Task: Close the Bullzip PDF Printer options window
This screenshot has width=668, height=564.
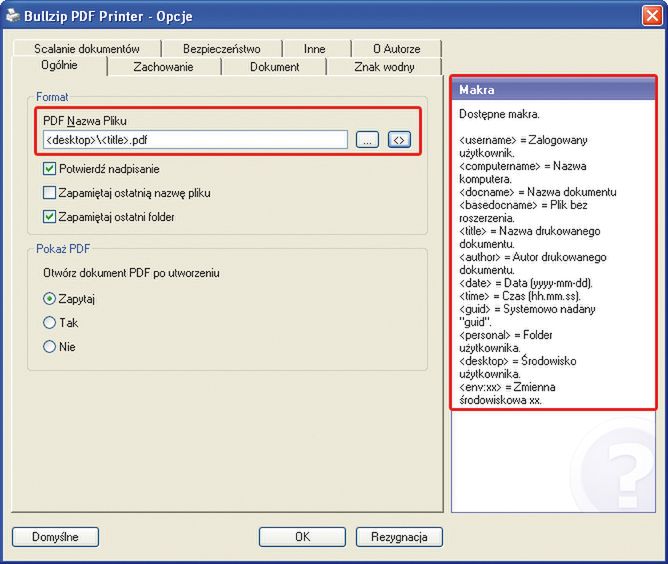Action: (x=652, y=16)
